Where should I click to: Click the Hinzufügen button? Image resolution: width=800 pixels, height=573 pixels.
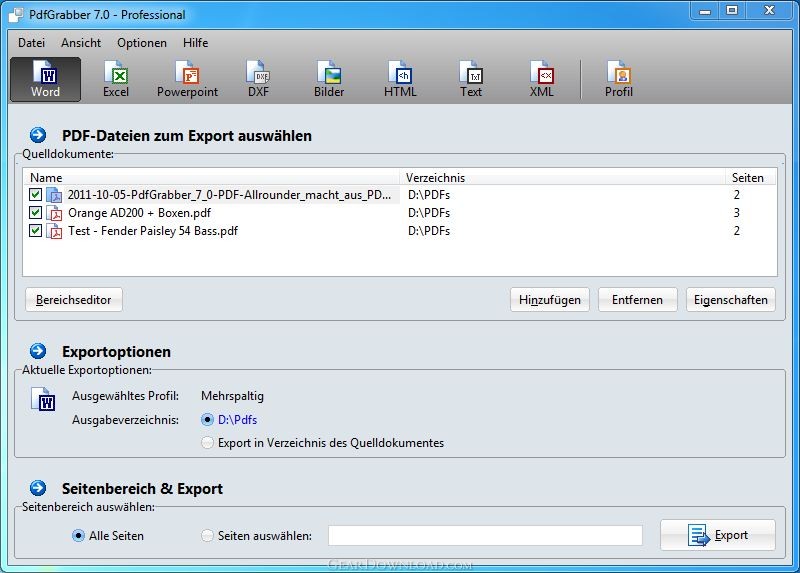click(x=549, y=300)
